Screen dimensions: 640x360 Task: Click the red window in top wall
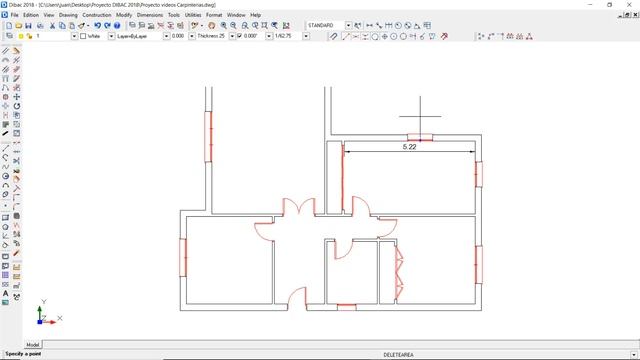click(420, 138)
